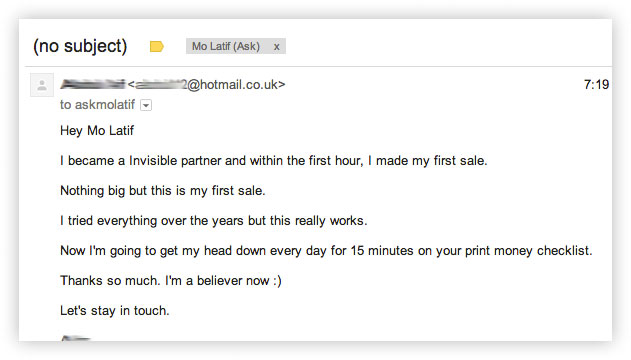Click the sender's grey avatar icon
631x360 pixels.
[42, 85]
